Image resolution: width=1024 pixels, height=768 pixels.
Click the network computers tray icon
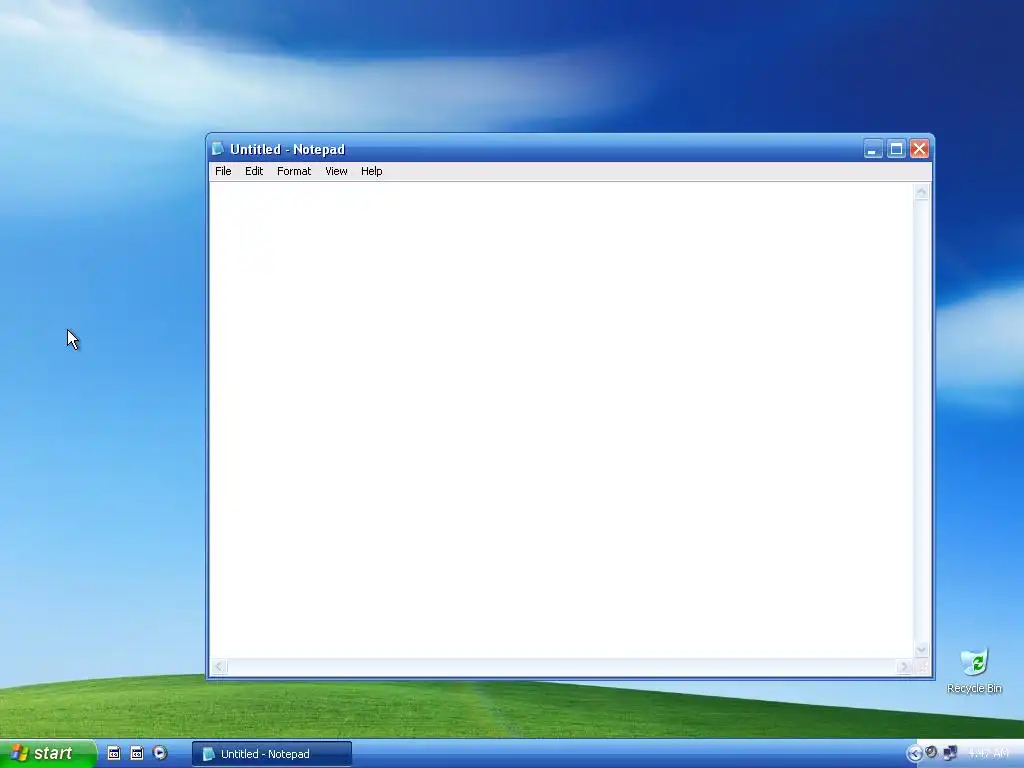[x=950, y=754]
